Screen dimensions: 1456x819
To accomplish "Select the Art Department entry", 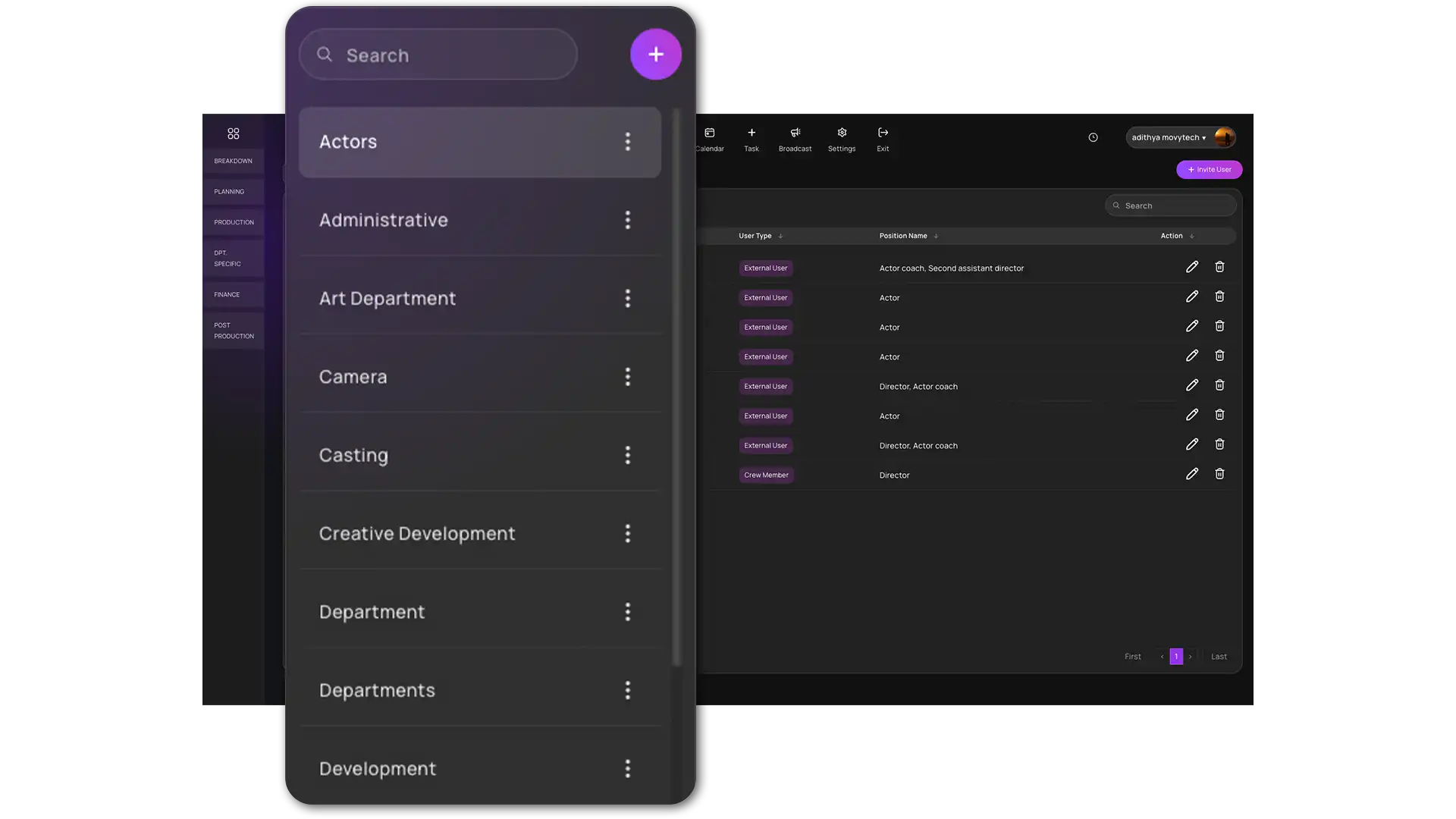I will tap(480, 299).
